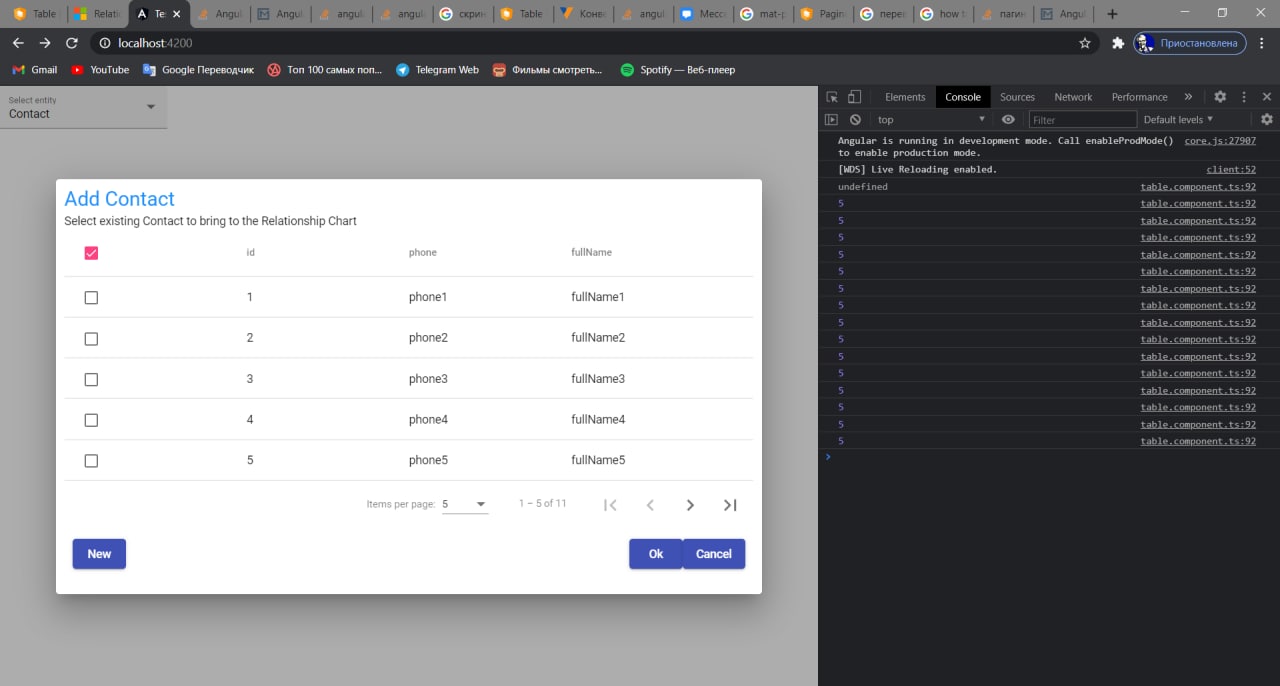Click the fullName column header
The height and width of the screenshot is (686, 1280).
point(591,252)
